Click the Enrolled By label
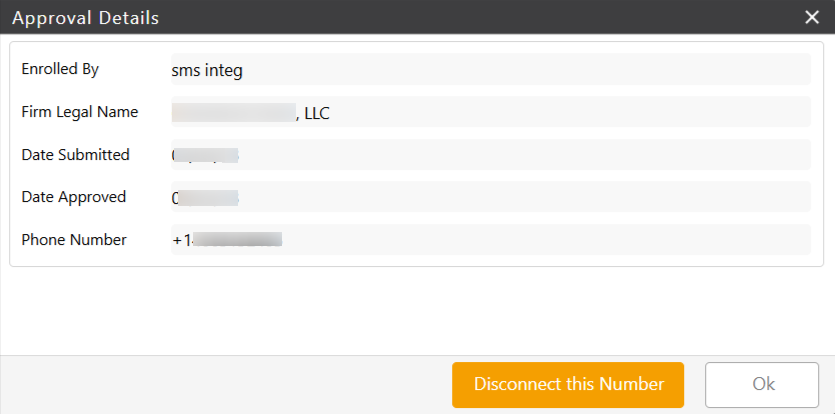This screenshot has height=414, width=835. pos(60,69)
